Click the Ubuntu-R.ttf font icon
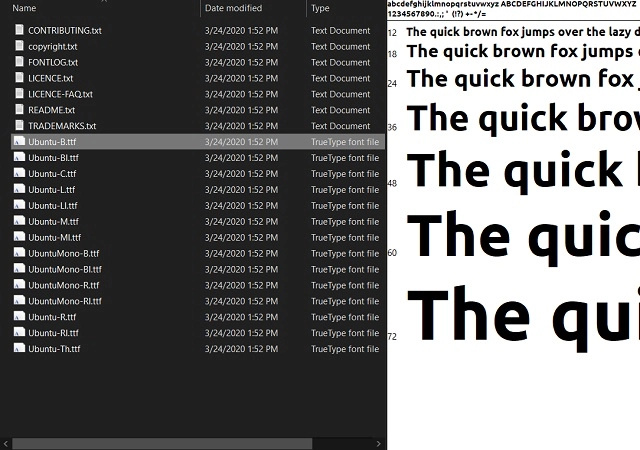 pyautogui.click(x=19, y=317)
